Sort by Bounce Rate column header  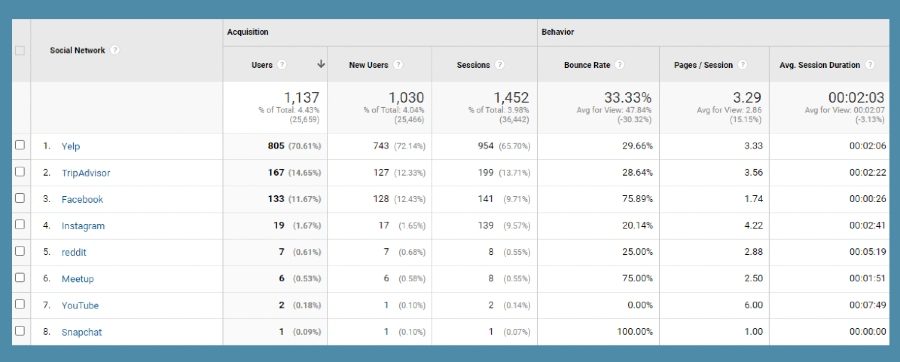click(587, 65)
